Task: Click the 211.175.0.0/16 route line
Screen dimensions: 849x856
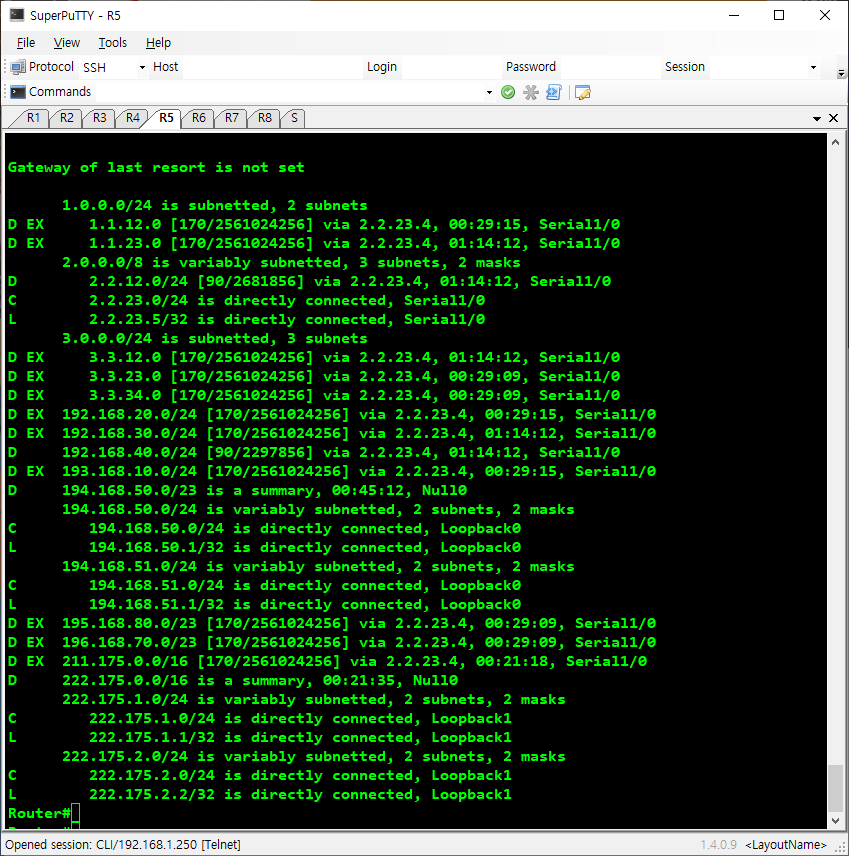Action: 328,662
